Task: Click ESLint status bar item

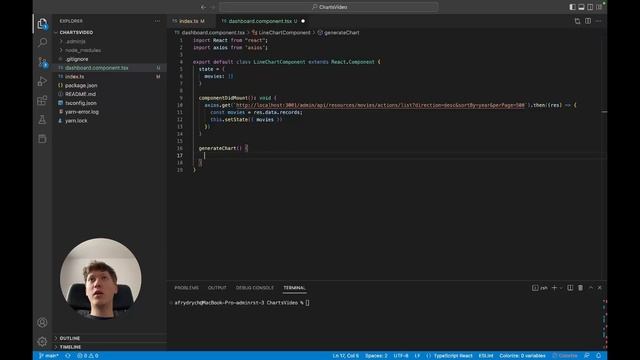Action: (x=486, y=356)
